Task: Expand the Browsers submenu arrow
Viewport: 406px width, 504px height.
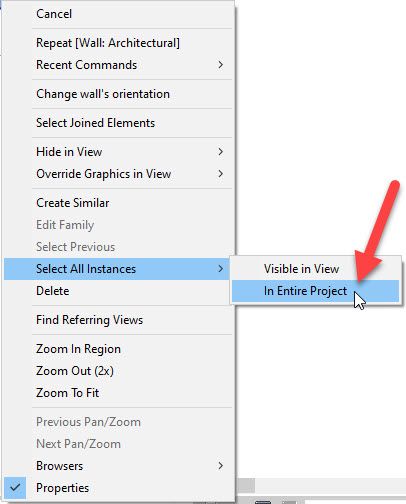Action: pos(220,466)
